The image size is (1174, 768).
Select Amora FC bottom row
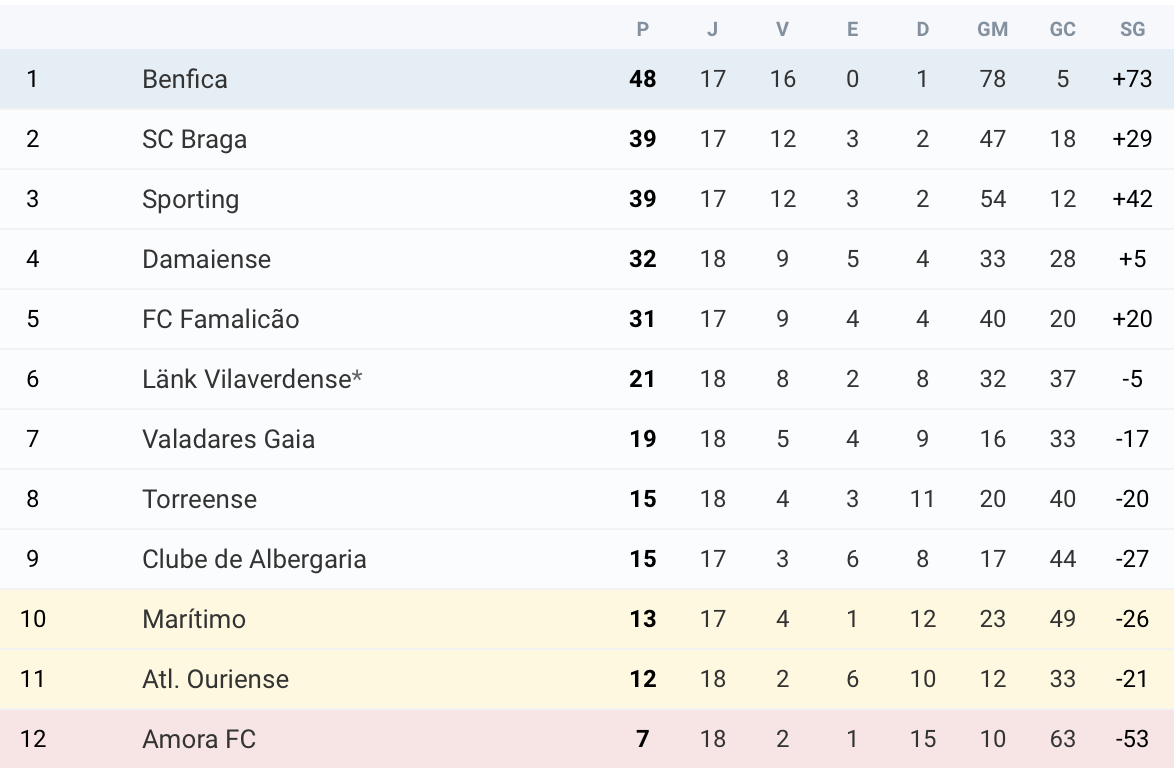point(199,739)
